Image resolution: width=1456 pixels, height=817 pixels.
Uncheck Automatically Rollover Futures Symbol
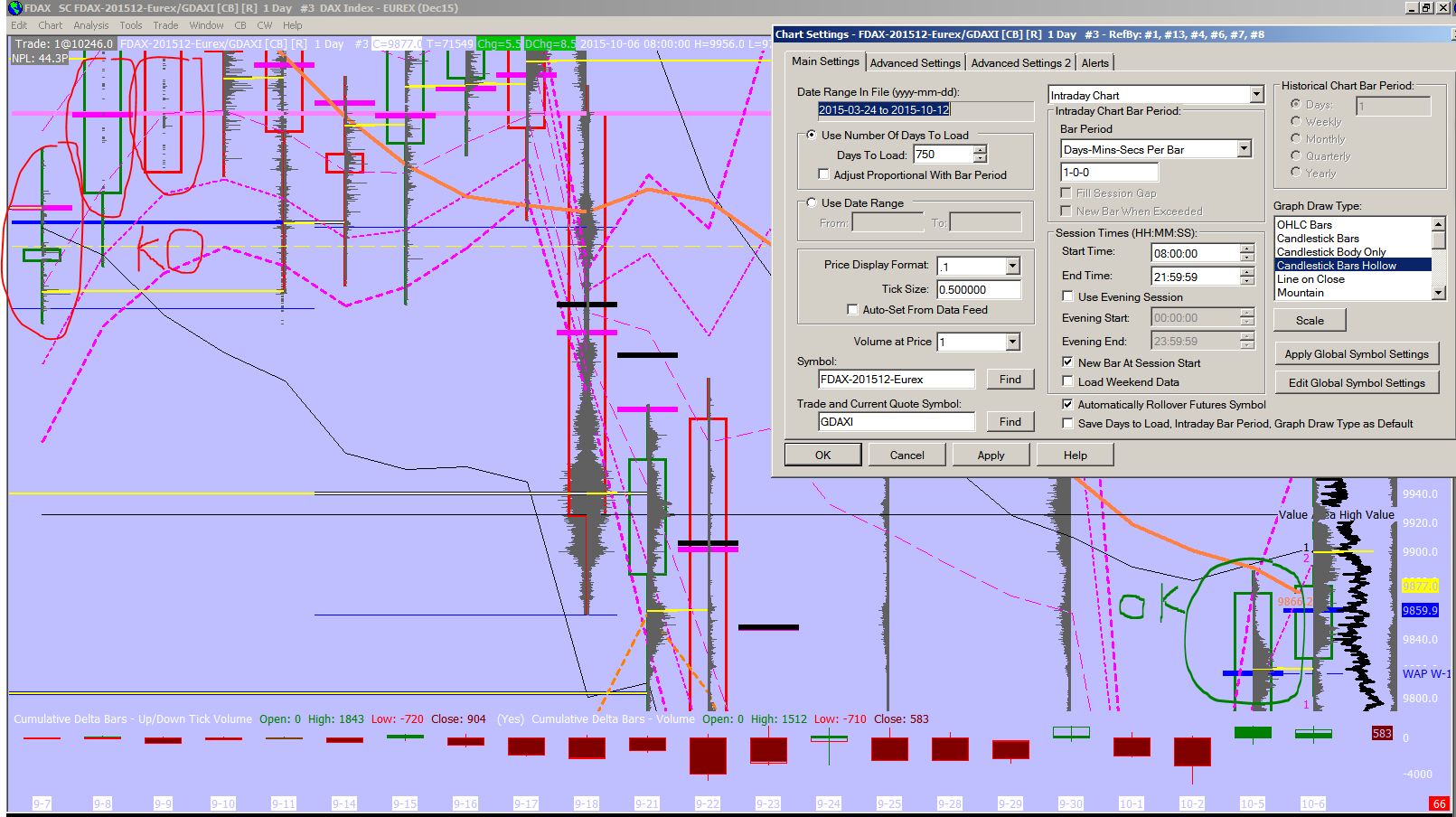pos(1067,405)
